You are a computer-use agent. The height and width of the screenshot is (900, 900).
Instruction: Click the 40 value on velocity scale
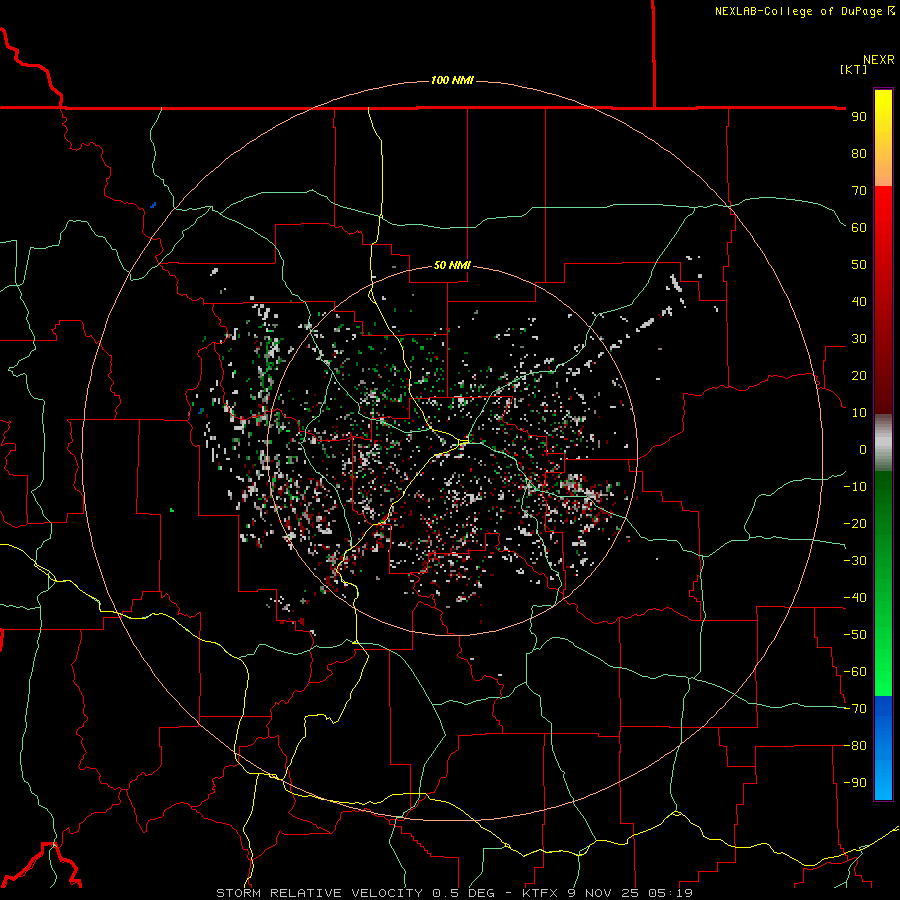pyautogui.click(x=859, y=301)
